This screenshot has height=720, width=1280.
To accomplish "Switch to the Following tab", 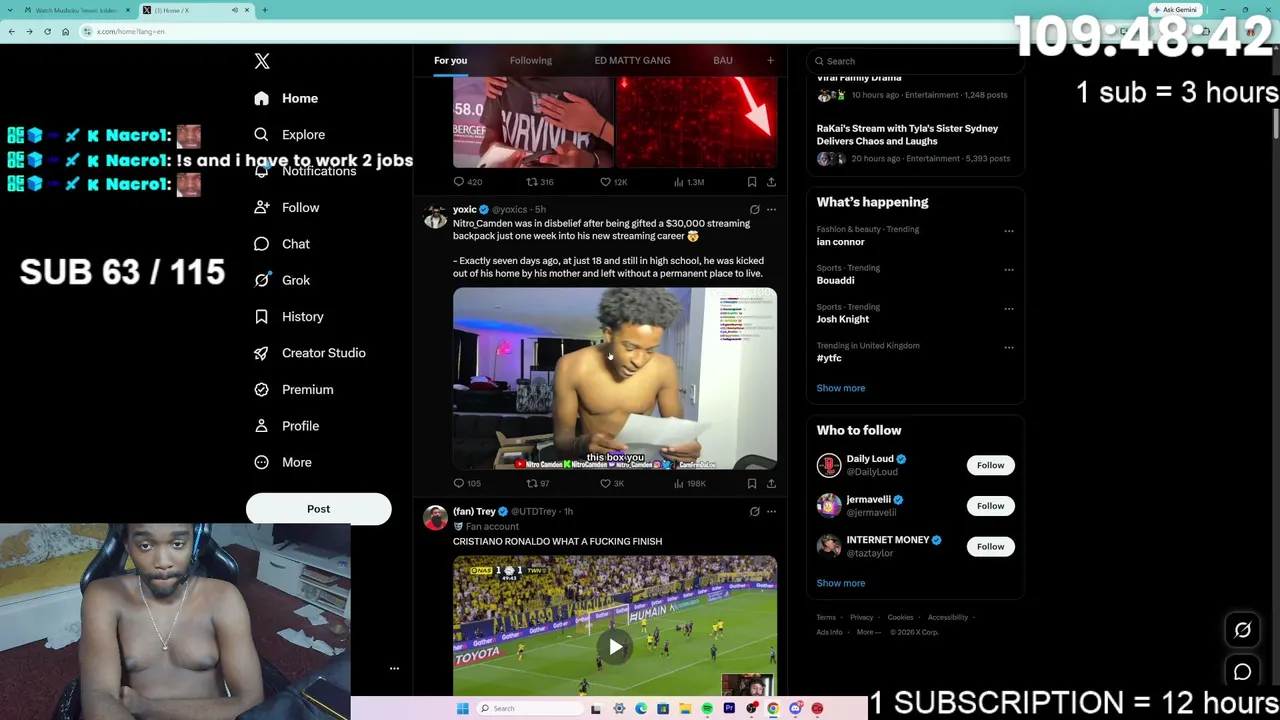I will pyautogui.click(x=531, y=61).
